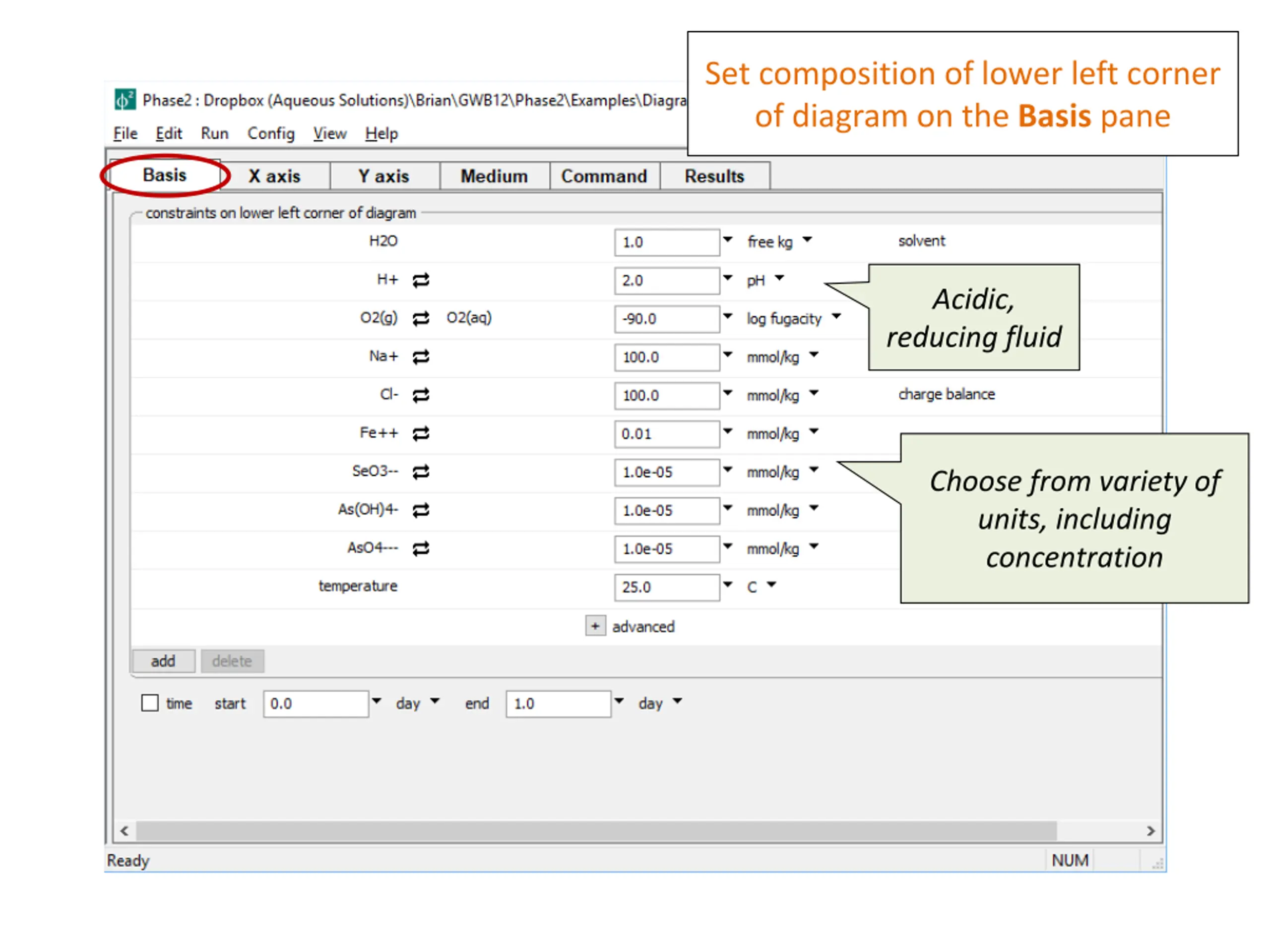The width and height of the screenshot is (1270, 952).
Task: Go to the Results tab
Action: pyautogui.click(x=715, y=176)
